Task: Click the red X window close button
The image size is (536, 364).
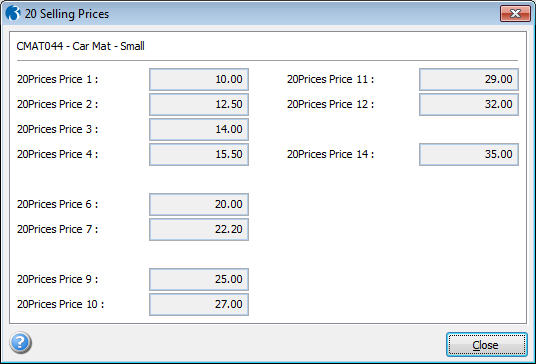Action: click(x=515, y=14)
